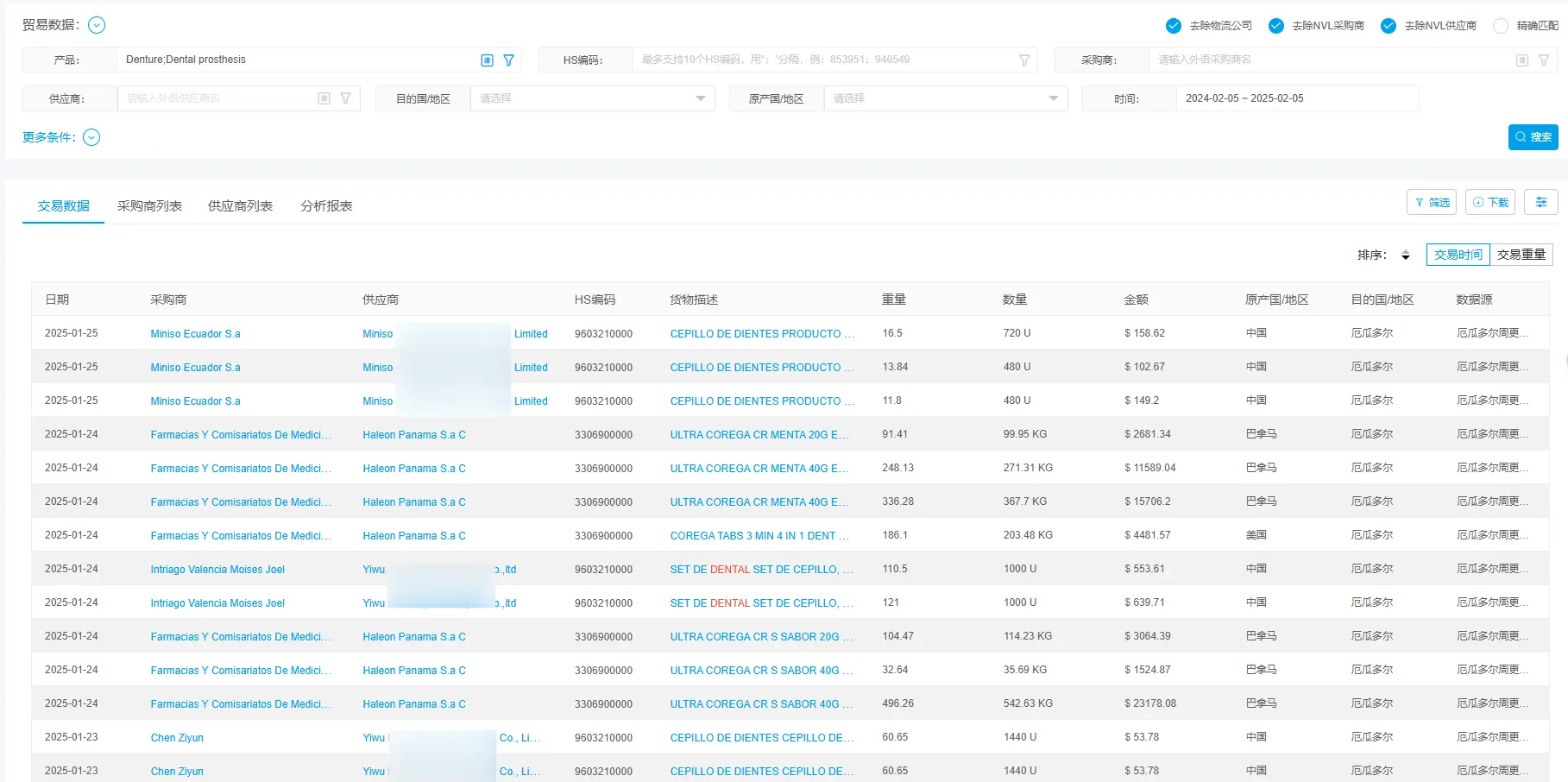The image size is (1568, 782).
Task: Click the 下载 download button
Action: 1489,202
